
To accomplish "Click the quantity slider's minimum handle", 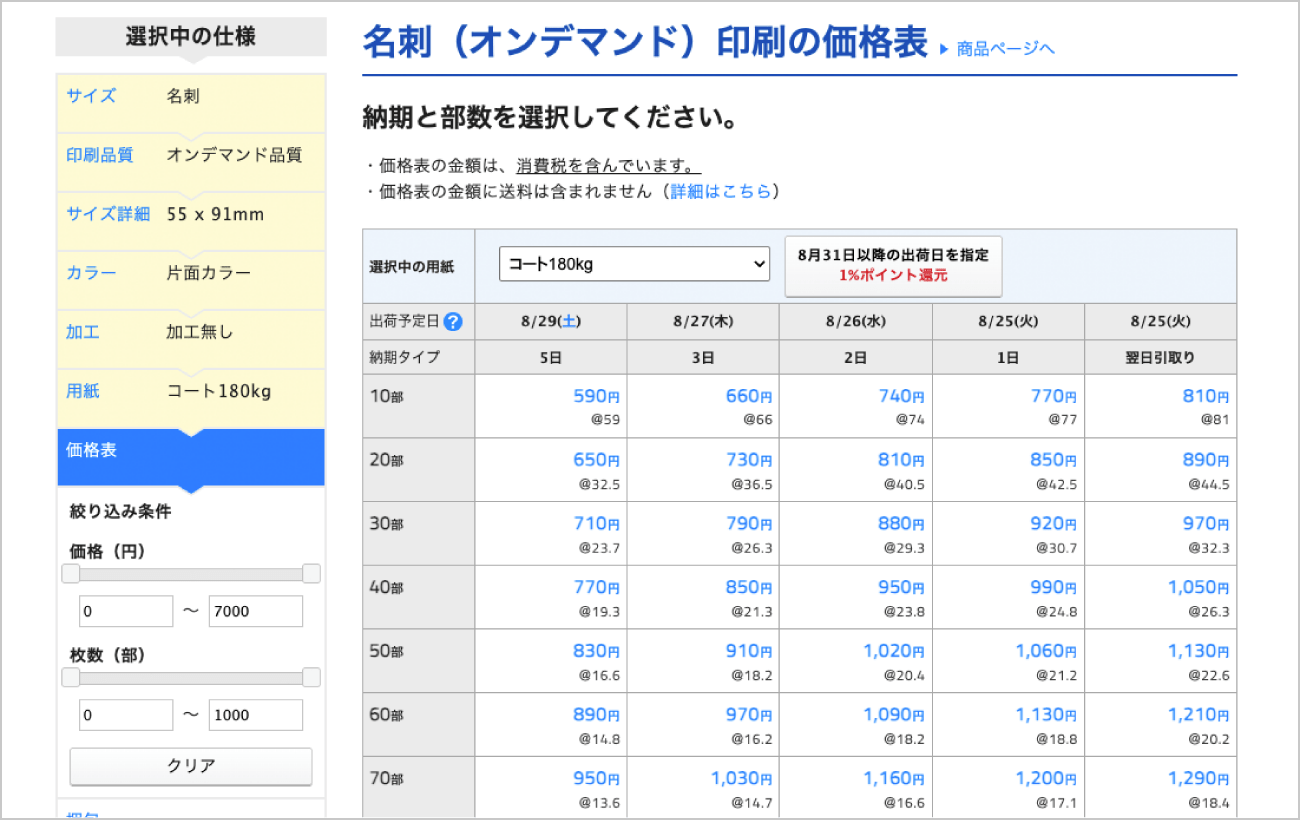I will (70, 678).
